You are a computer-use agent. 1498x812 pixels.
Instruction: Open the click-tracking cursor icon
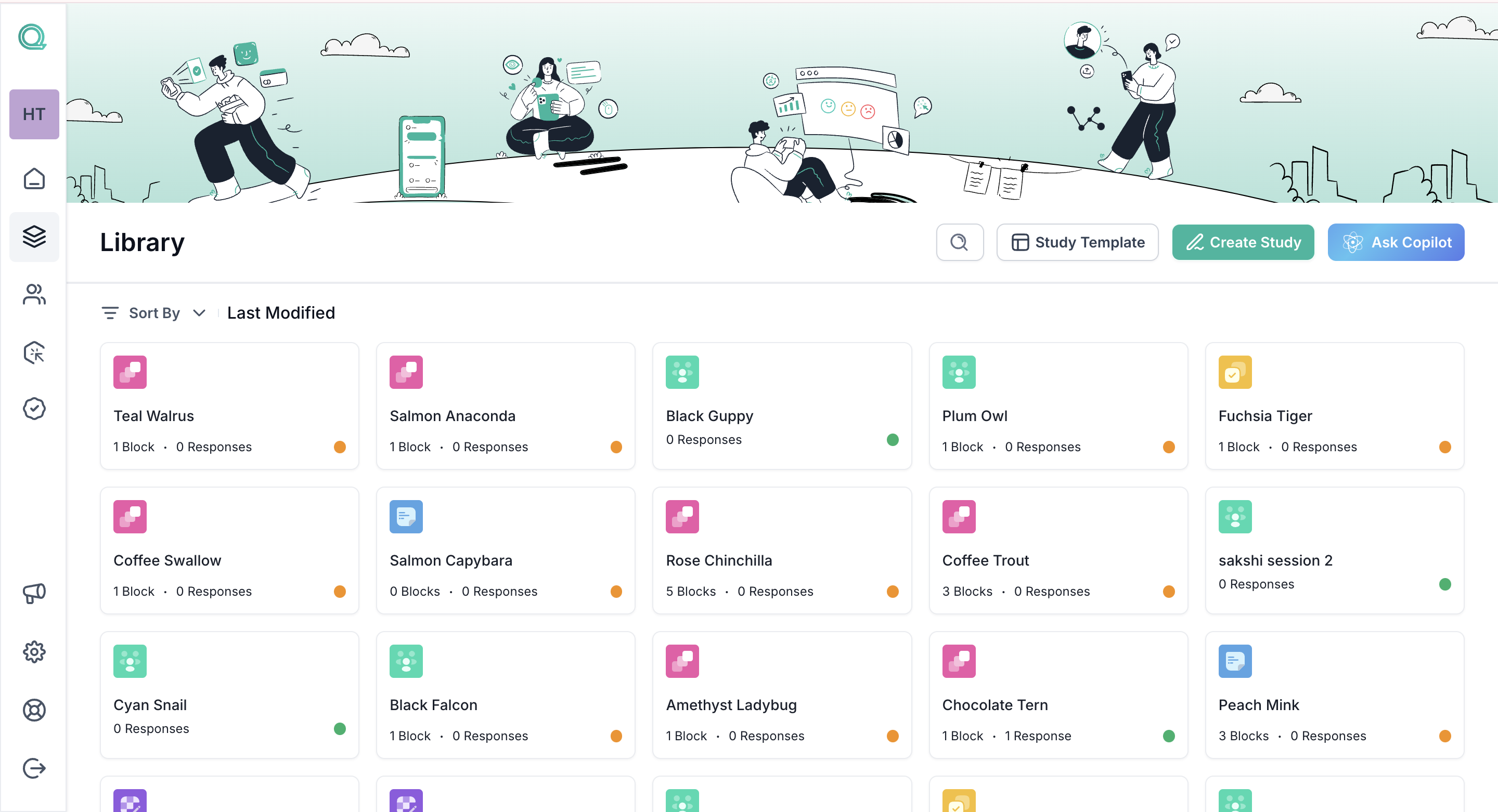[34, 352]
